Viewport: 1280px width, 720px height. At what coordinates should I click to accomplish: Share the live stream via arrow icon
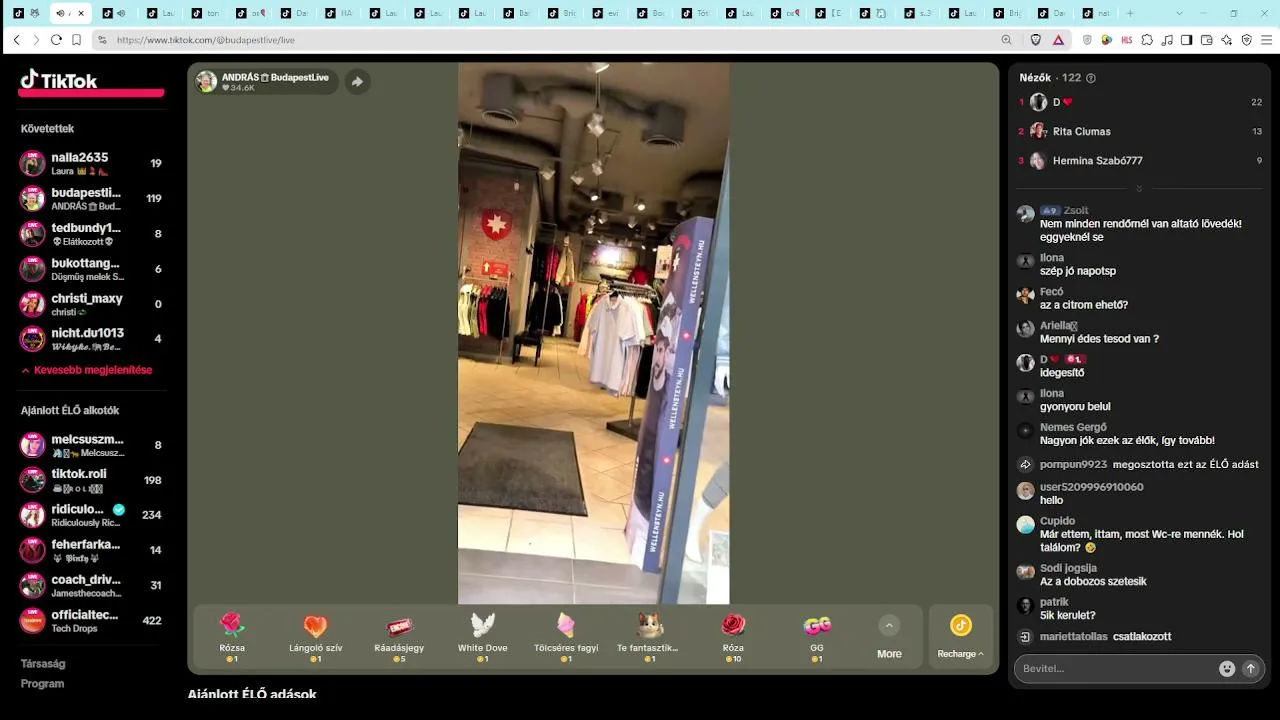click(357, 82)
